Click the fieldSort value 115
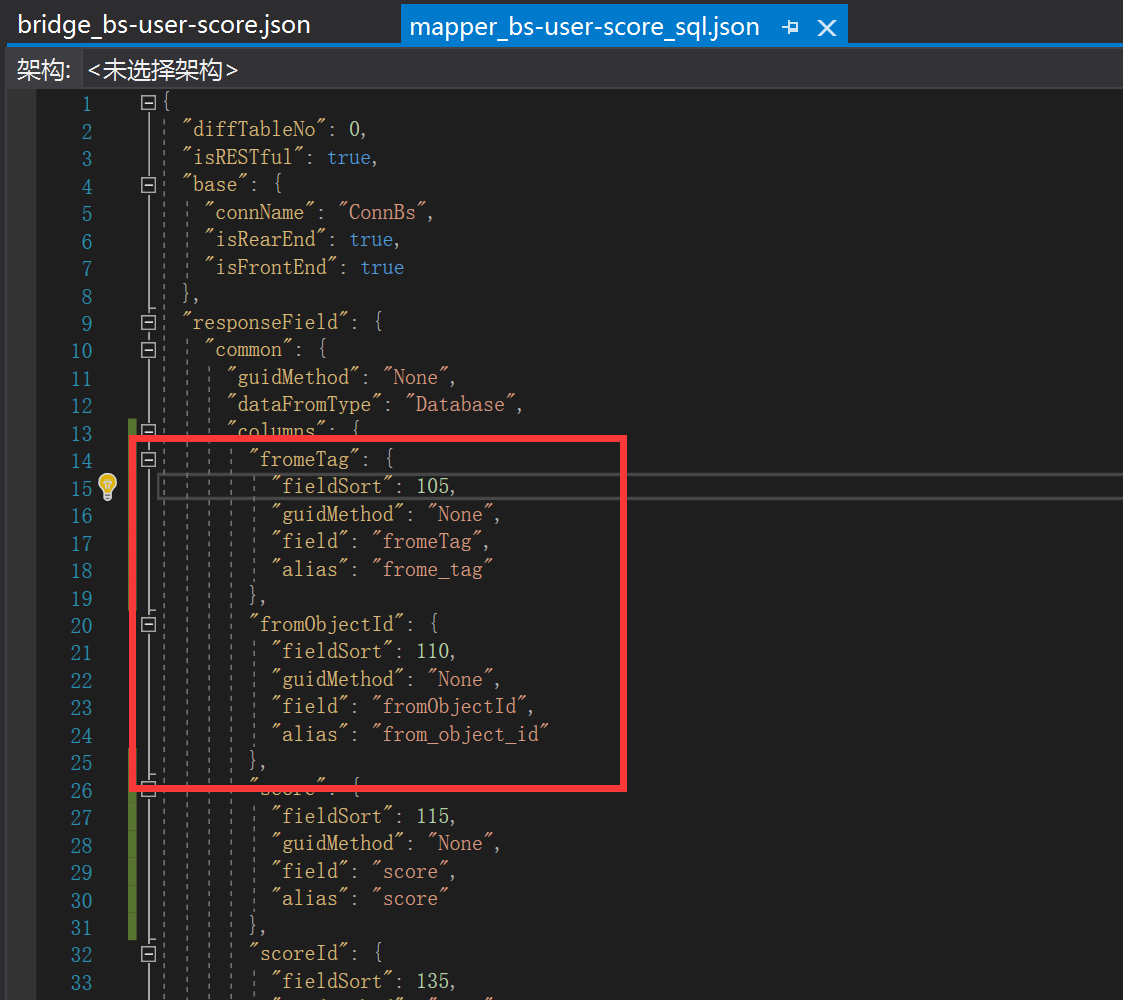 [433, 816]
